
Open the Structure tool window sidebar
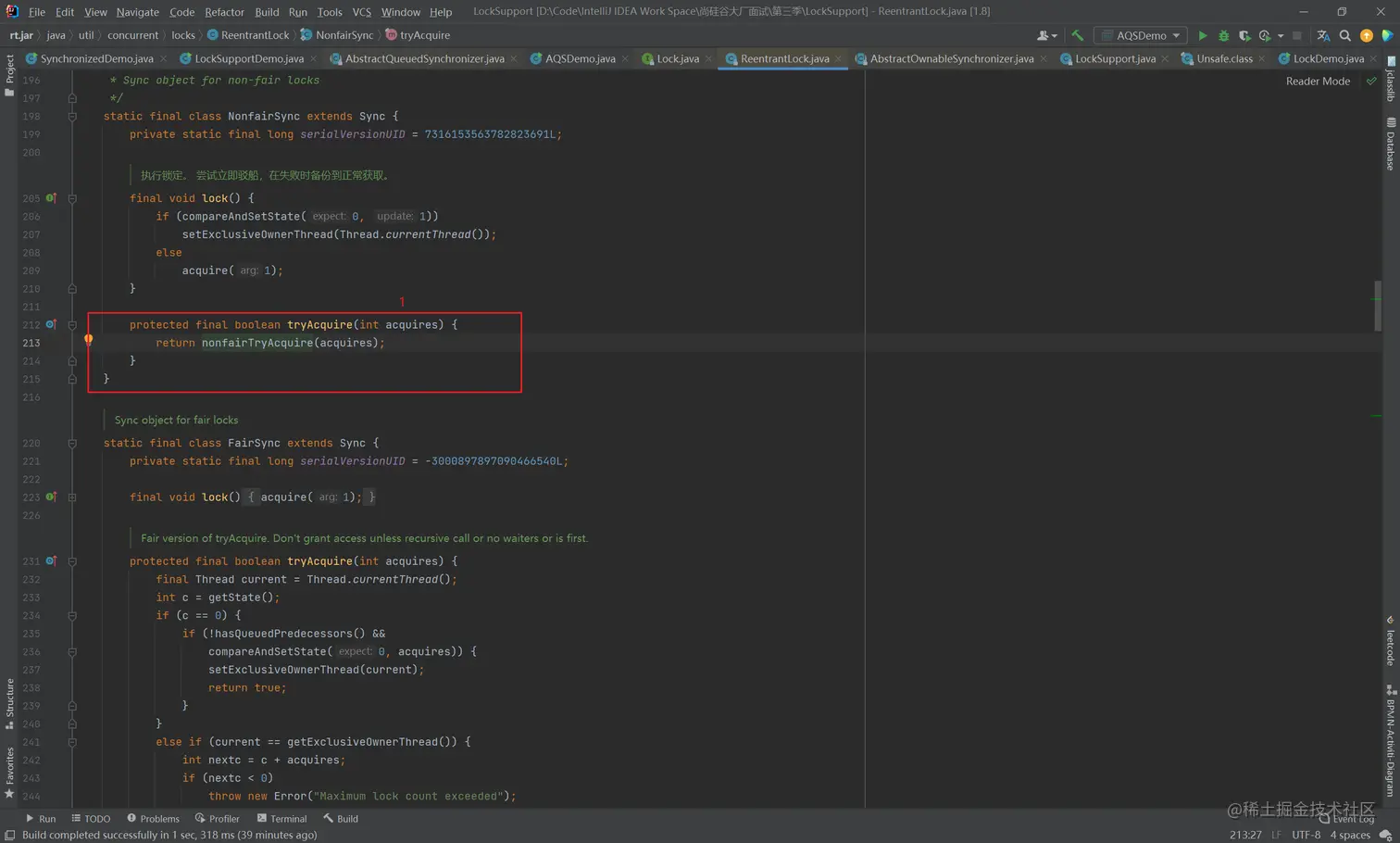click(9, 703)
